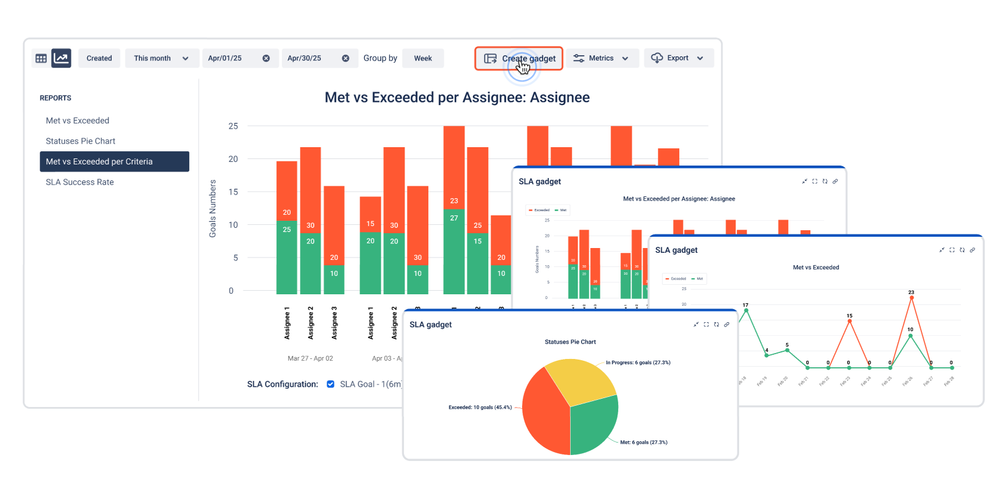
Task: Refresh the Statuses Pie Chart gadget
Action: point(717,324)
